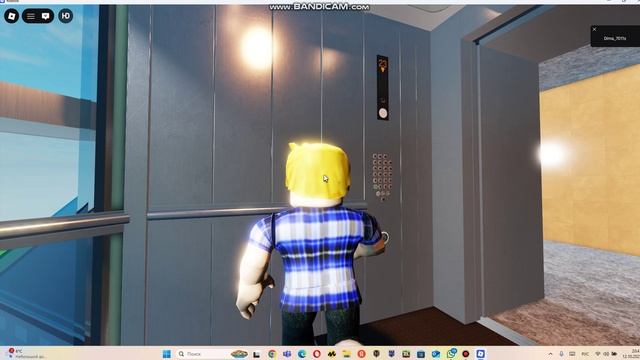This screenshot has width=640, height=360.
Task: Open WhatsApp from the taskbar
Action: click(451, 353)
